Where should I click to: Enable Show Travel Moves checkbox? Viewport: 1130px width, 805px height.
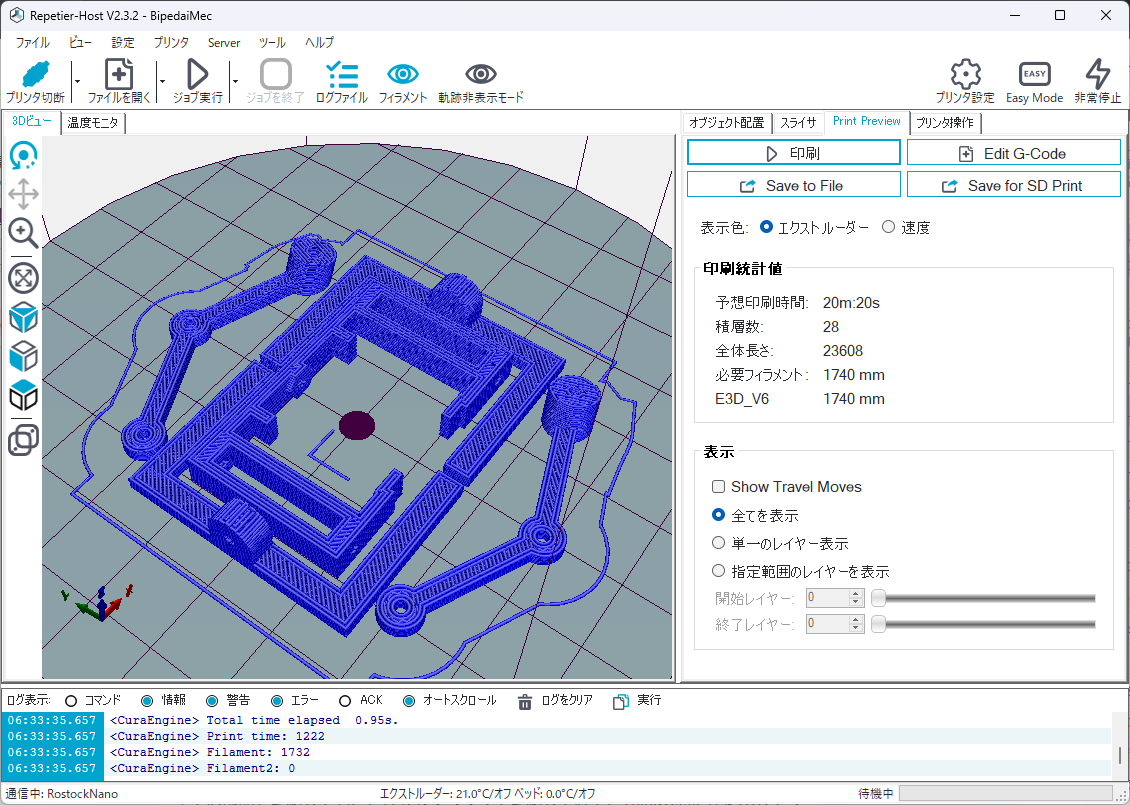tap(719, 486)
